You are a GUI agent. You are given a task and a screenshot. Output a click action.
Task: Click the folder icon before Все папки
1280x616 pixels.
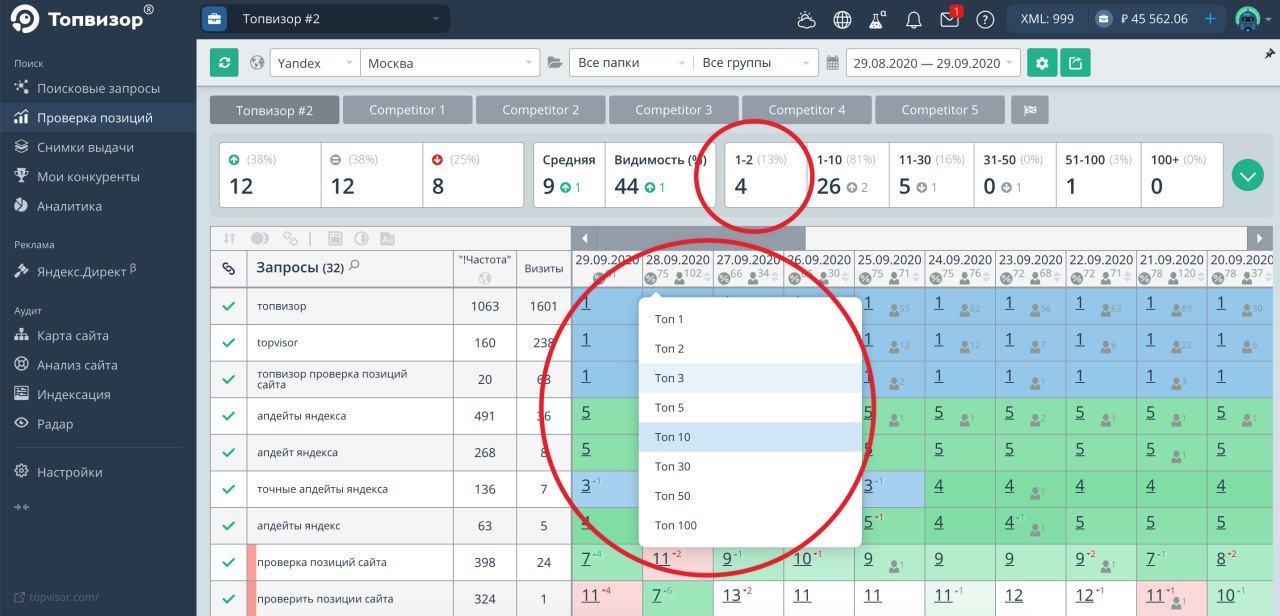555,63
